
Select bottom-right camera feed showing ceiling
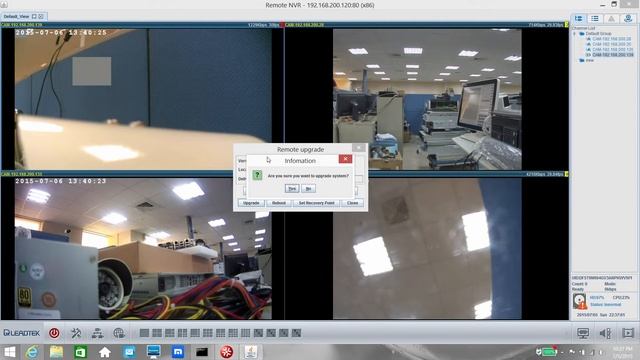click(427, 248)
